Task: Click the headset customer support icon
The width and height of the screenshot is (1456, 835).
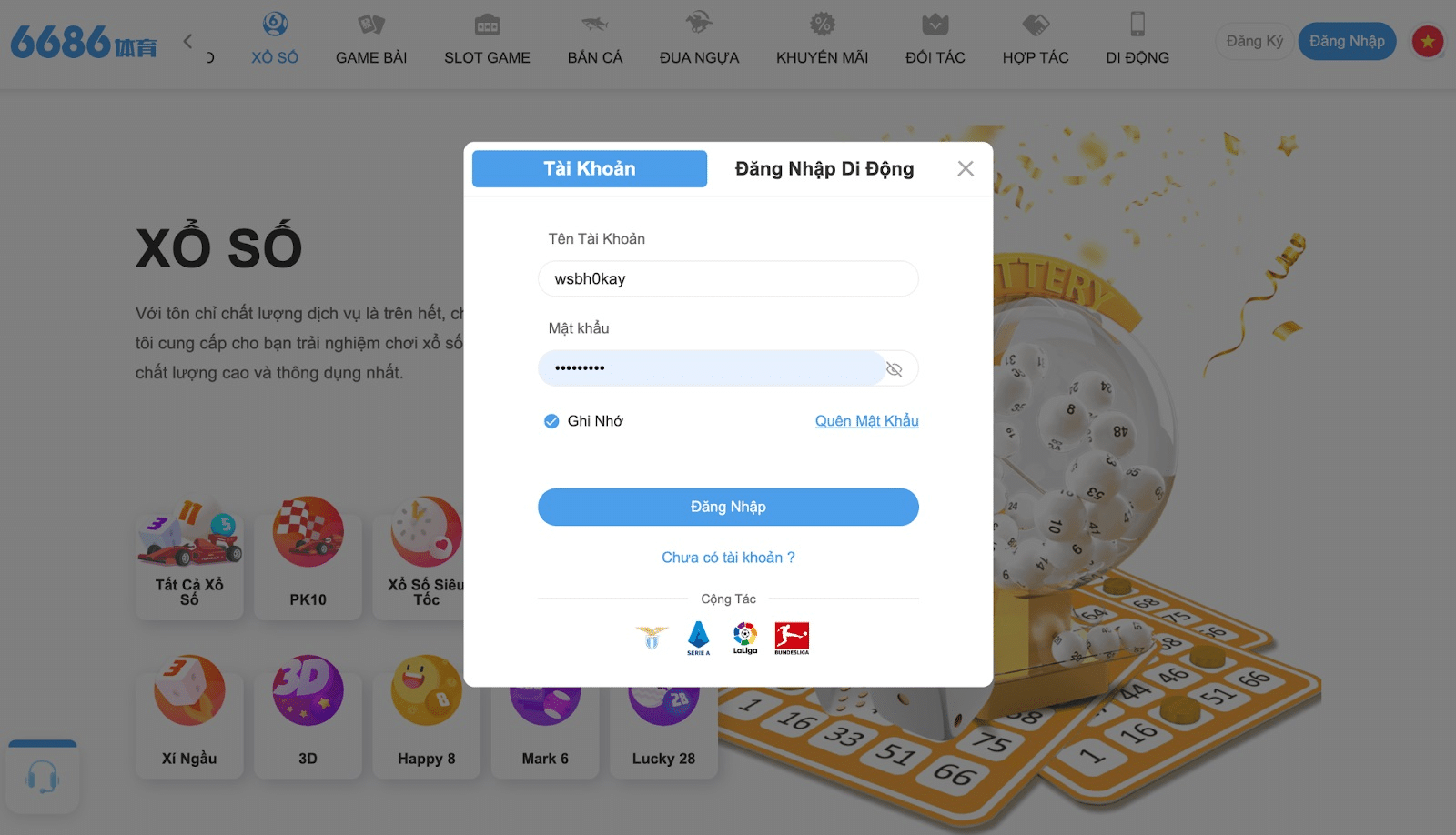Action: click(x=43, y=778)
